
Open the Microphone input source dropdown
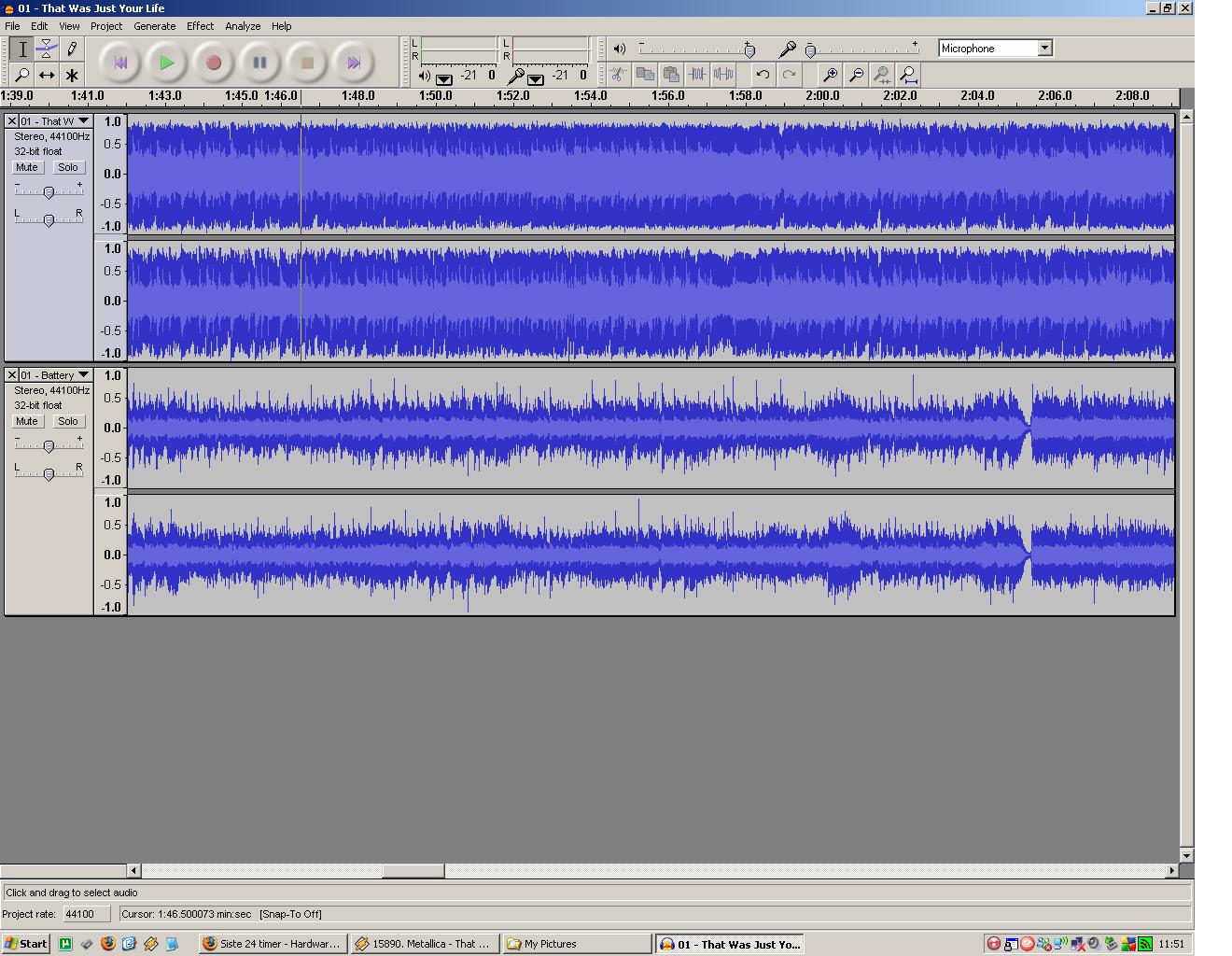pyautogui.click(x=1045, y=49)
